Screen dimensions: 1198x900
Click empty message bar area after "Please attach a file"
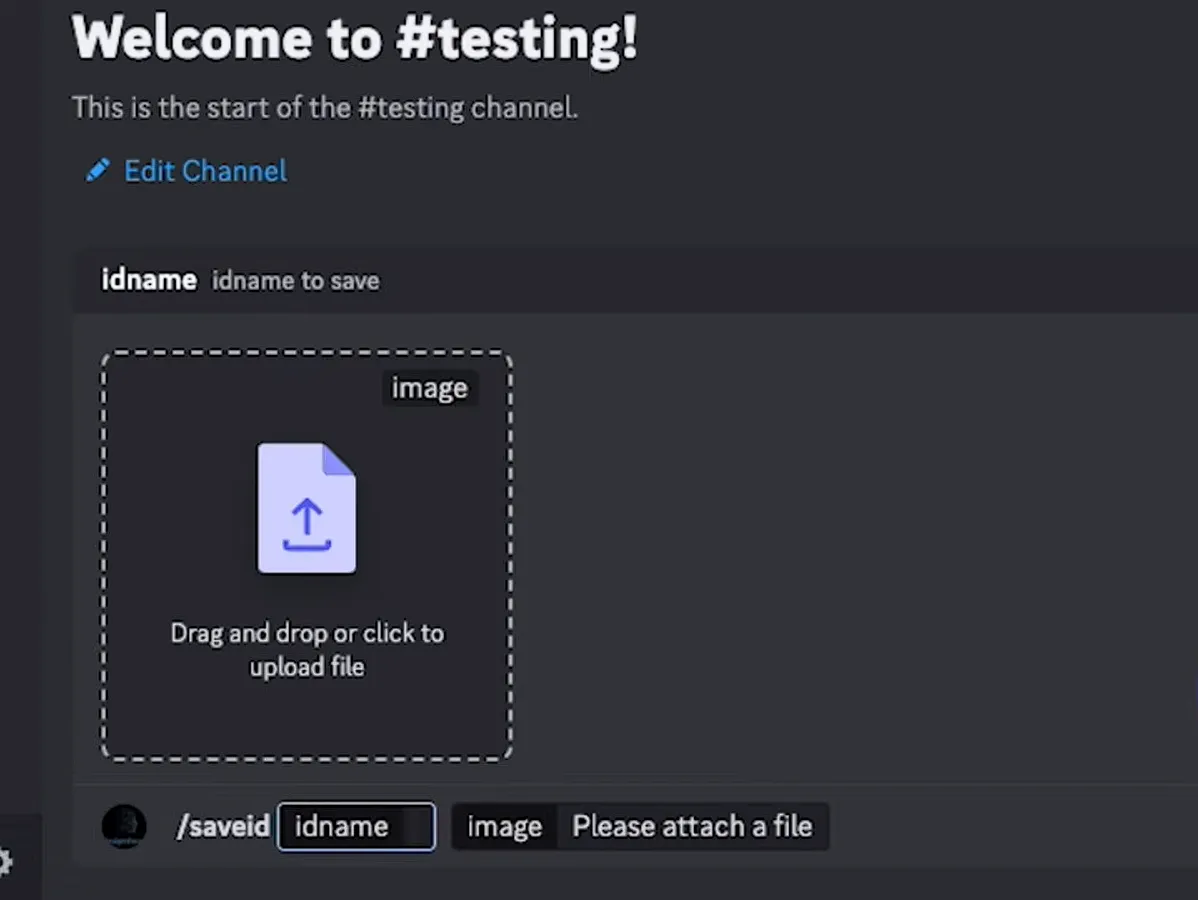click(x=1000, y=827)
